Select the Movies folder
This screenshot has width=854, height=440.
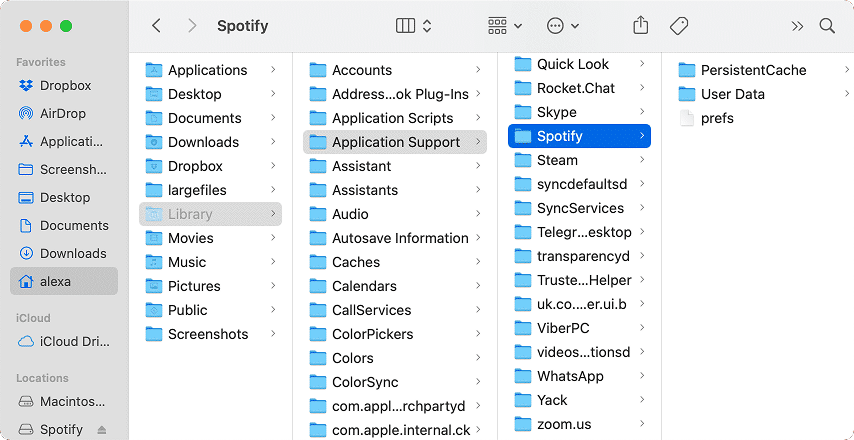(210, 238)
